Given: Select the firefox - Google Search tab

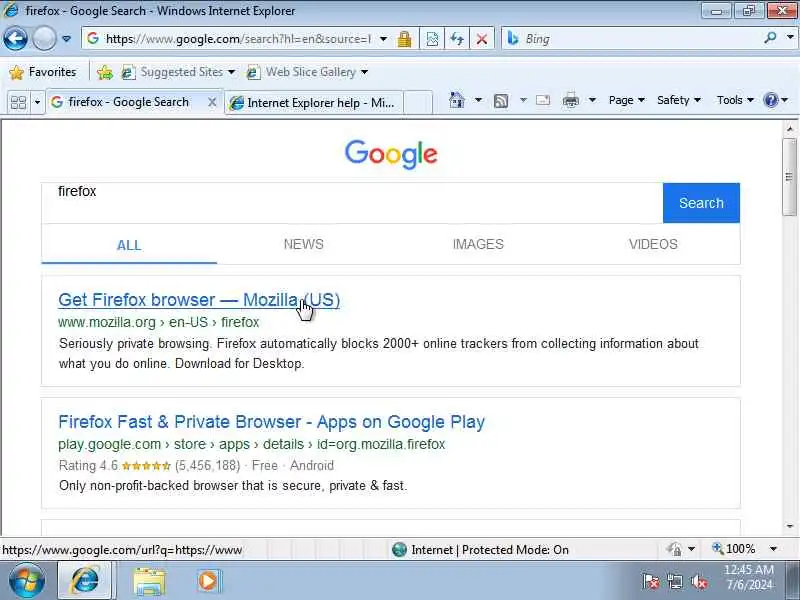Looking at the screenshot, I should point(128,102).
